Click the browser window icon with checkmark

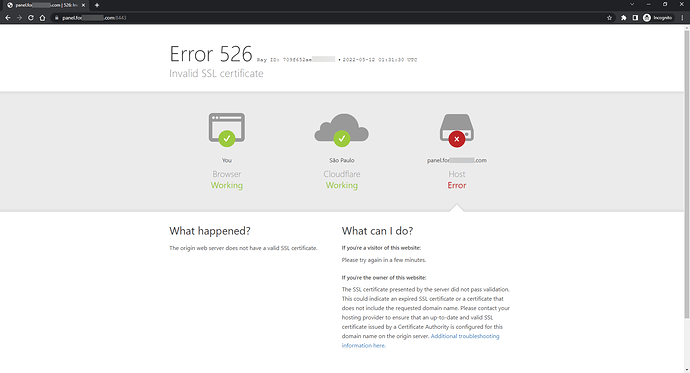227,130
